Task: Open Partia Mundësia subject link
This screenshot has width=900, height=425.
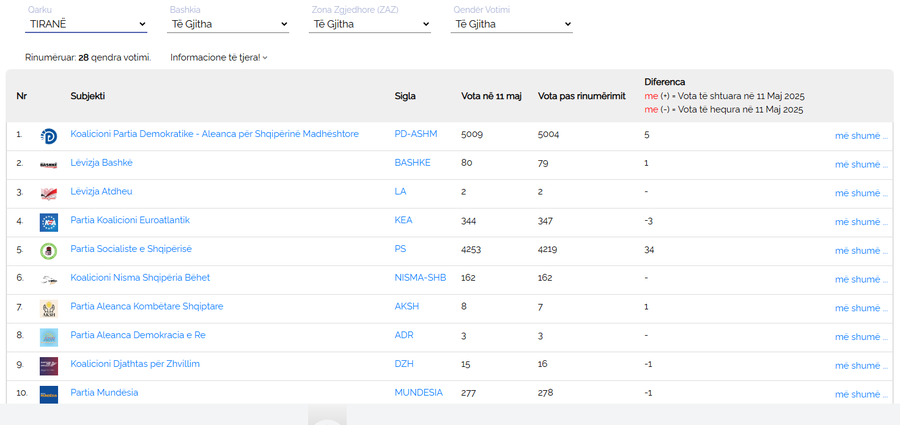Action: 104,392
